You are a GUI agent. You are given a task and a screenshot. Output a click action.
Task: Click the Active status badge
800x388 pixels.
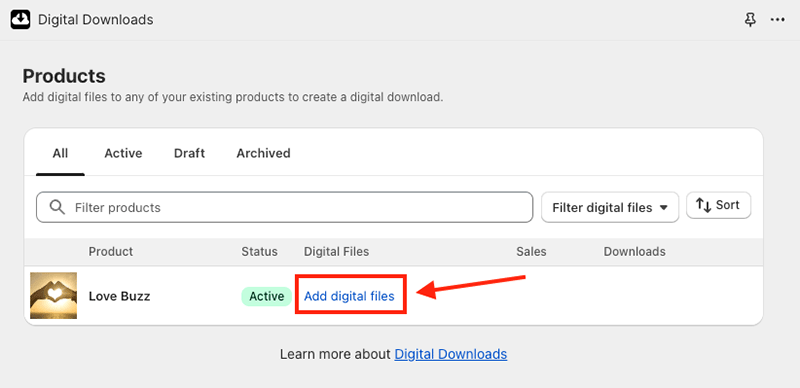[266, 296]
